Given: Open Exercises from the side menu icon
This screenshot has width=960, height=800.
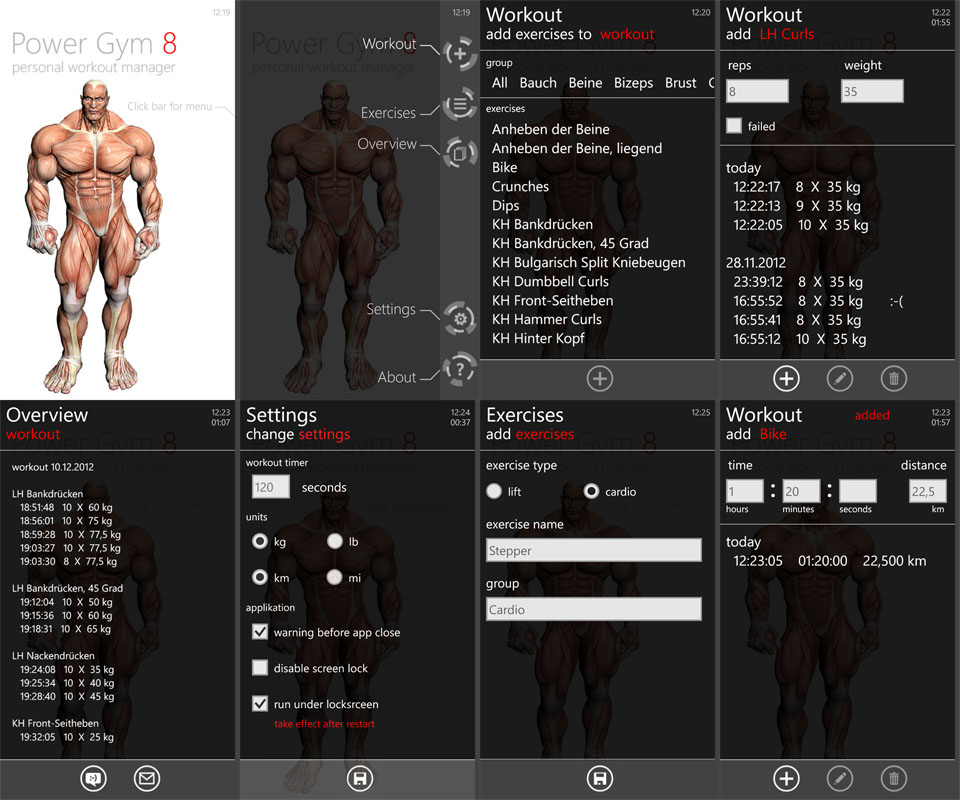Looking at the screenshot, I should (460, 104).
